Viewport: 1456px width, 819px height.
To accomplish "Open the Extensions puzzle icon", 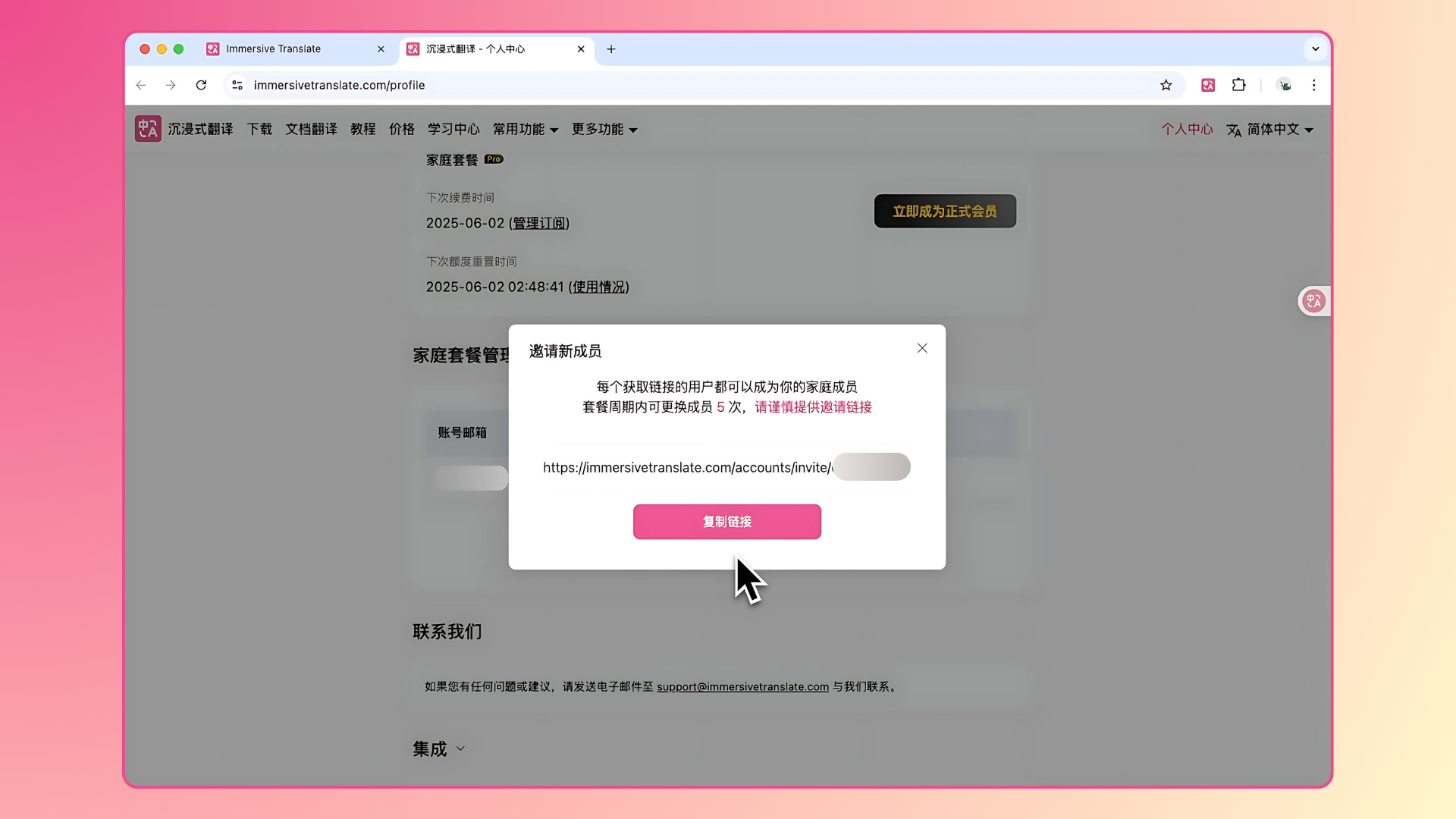I will tap(1239, 85).
